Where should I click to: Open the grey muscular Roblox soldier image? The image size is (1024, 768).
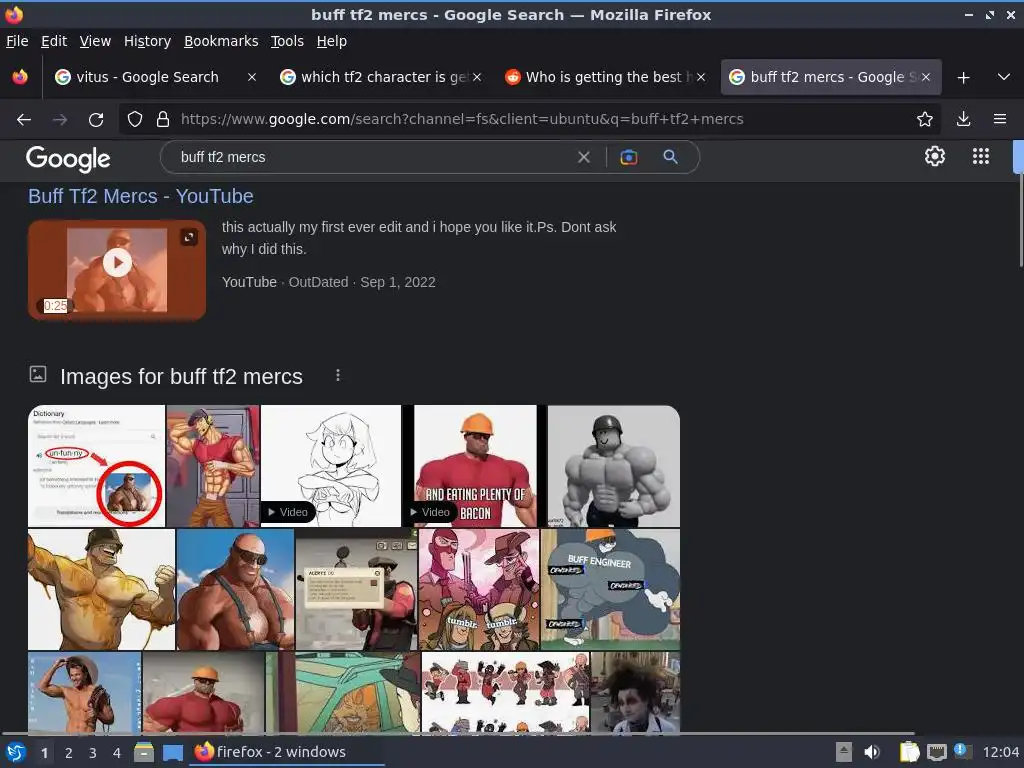pyautogui.click(x=614, y=466)
